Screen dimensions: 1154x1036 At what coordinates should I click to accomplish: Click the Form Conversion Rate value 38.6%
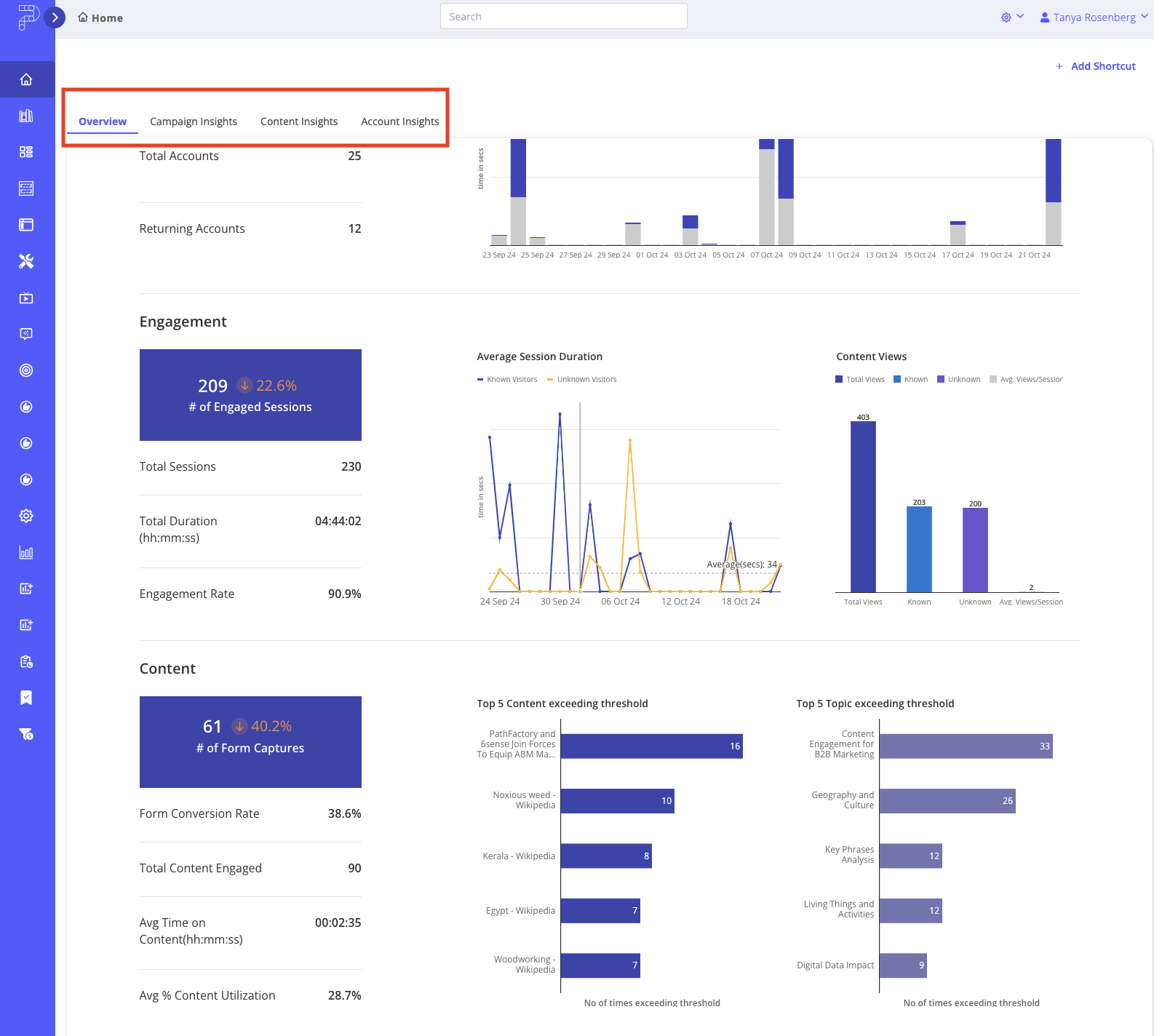pyautogui.click(x=345, y=813)
